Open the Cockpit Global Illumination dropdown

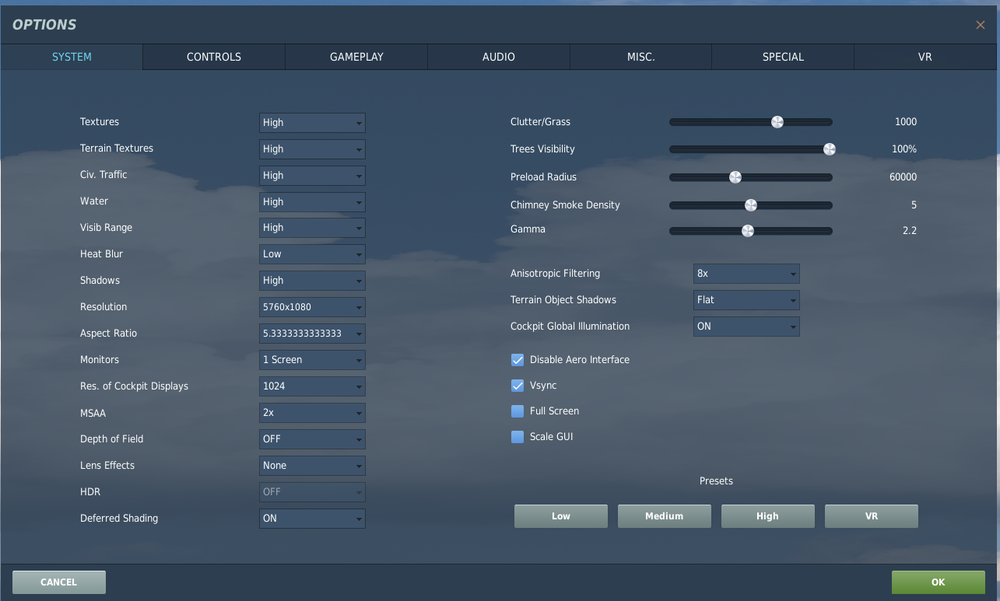tap(746, 327)
